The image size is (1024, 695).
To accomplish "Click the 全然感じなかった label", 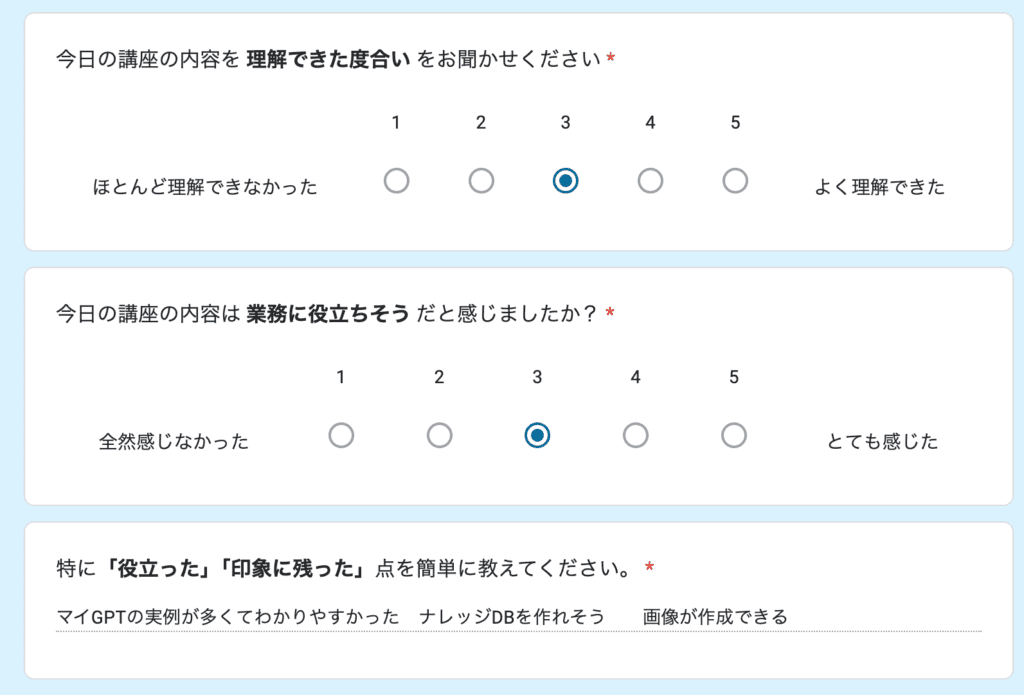I will (x=174, y=440).
